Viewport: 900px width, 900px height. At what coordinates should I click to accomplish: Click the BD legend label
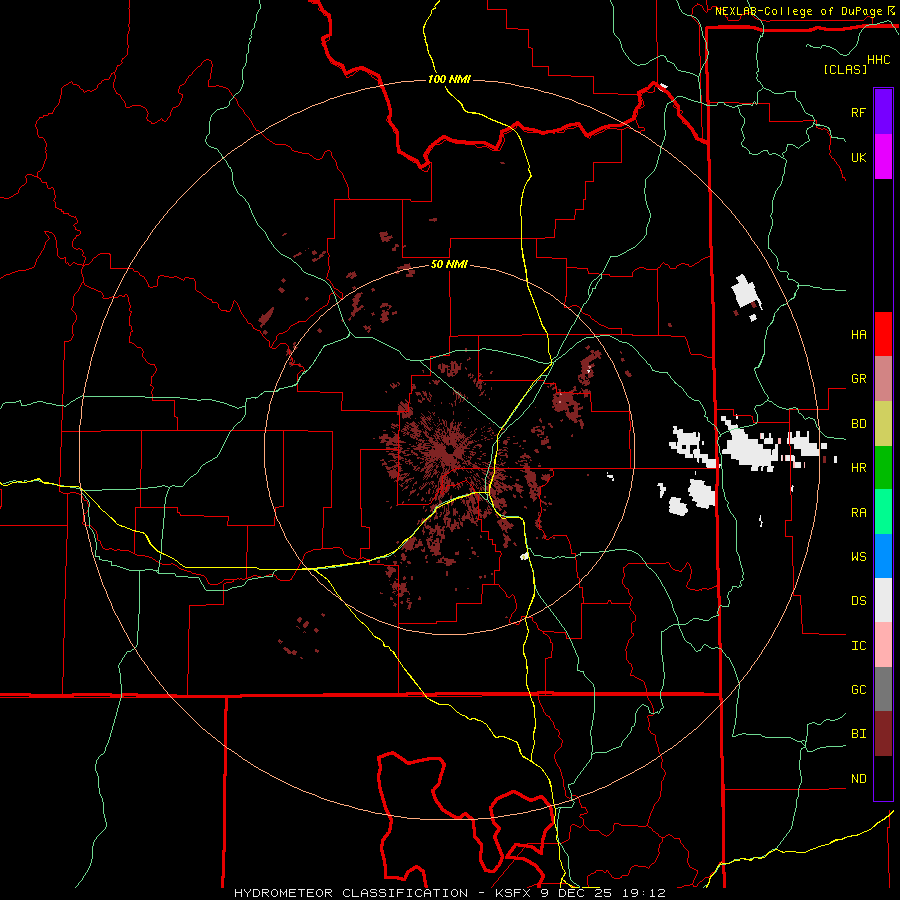click(x=858, y=424)
